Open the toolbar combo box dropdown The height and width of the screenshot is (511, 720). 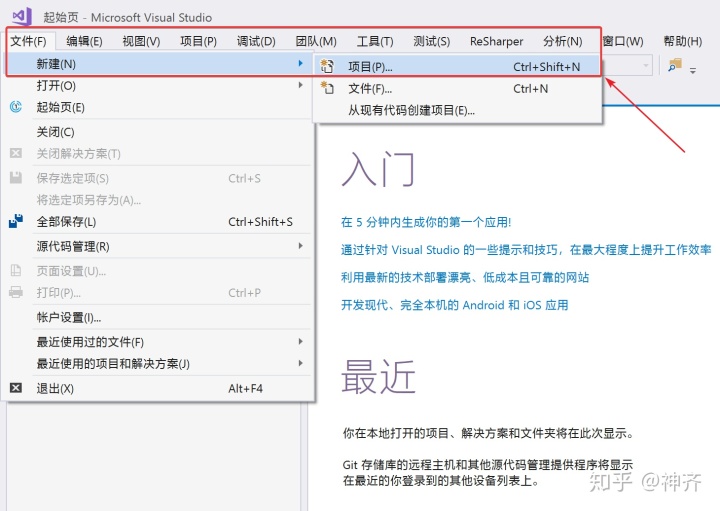point(646,66)
